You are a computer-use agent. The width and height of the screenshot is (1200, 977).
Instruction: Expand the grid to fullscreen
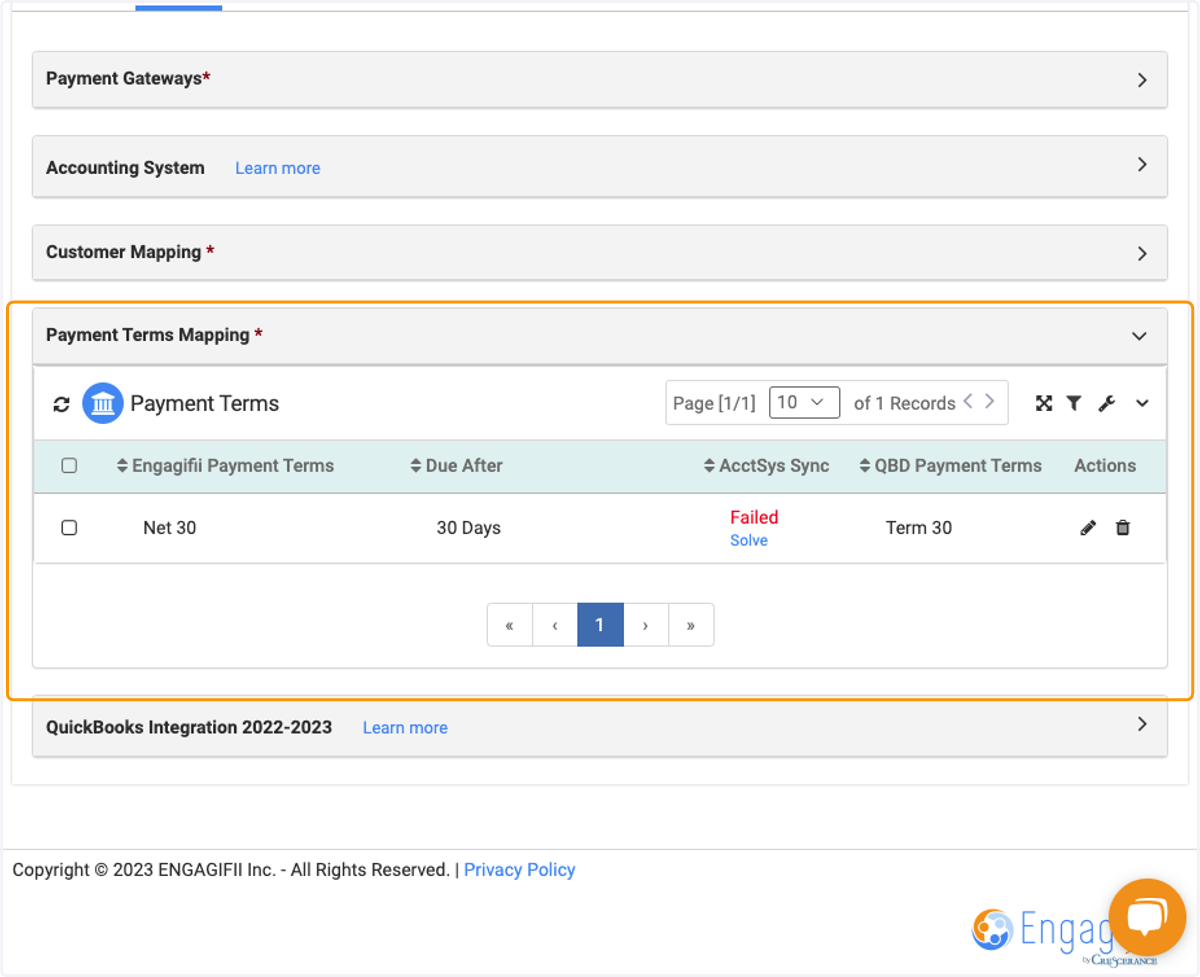pos(1044,403)
